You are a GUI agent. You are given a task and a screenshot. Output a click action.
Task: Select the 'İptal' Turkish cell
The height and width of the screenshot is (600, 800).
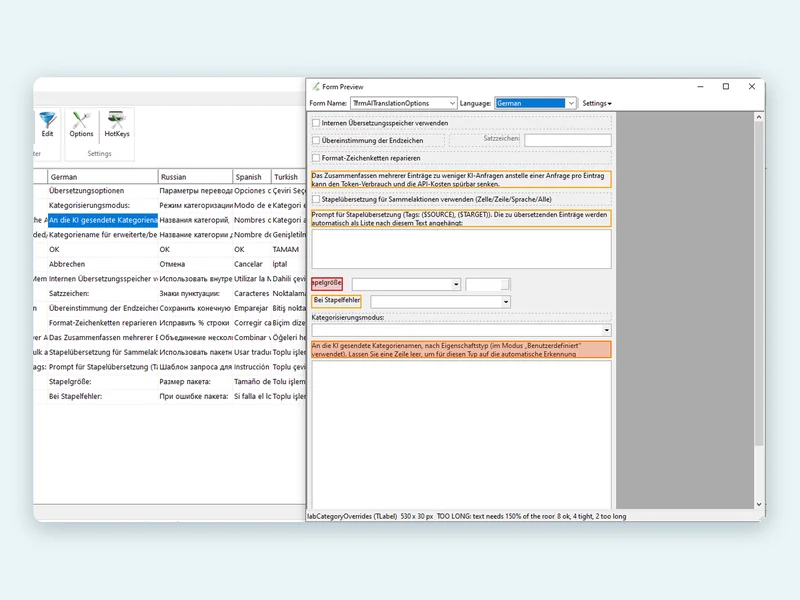288,264
